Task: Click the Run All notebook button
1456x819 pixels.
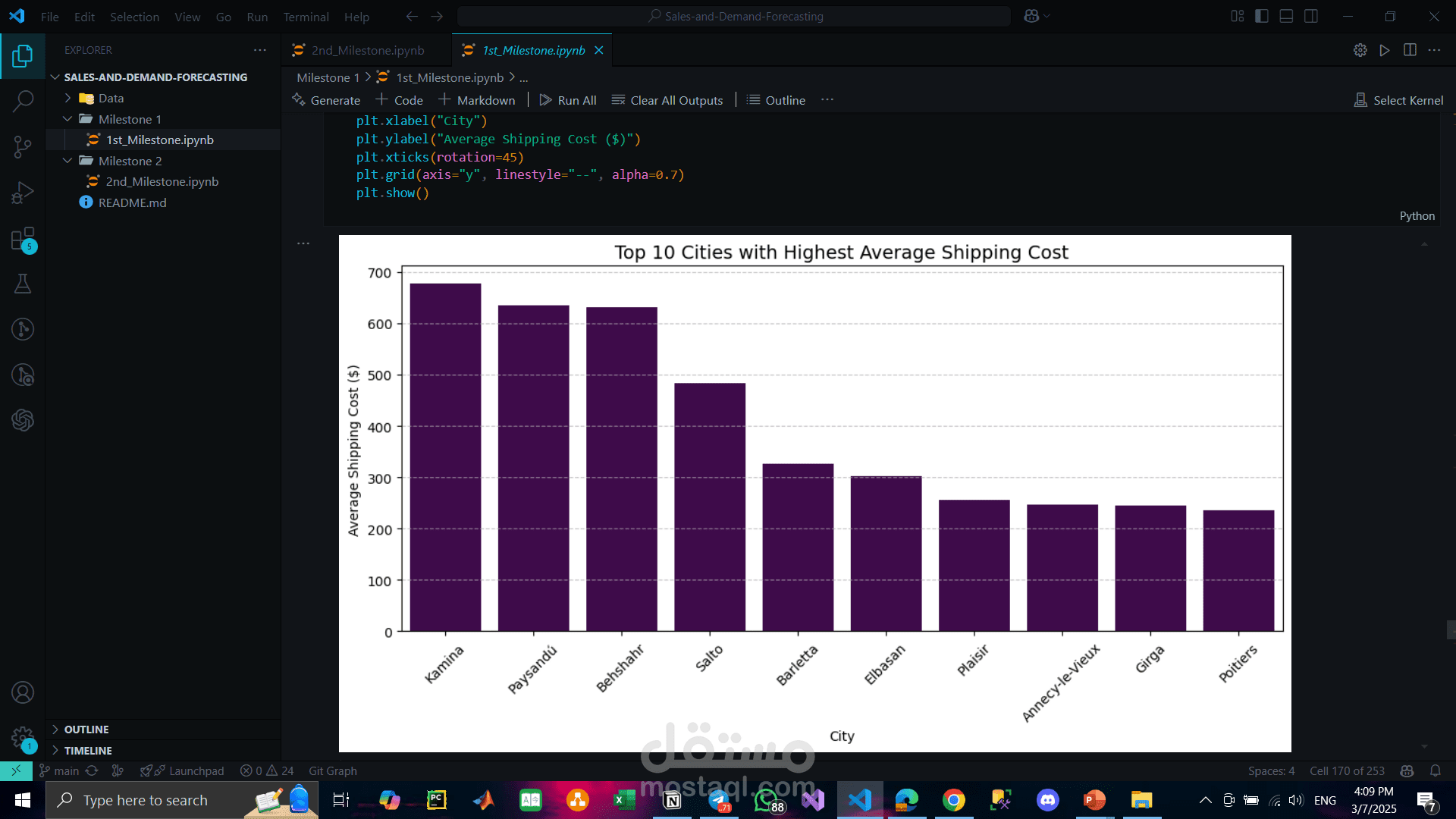Action: click(x=568, y=100)
